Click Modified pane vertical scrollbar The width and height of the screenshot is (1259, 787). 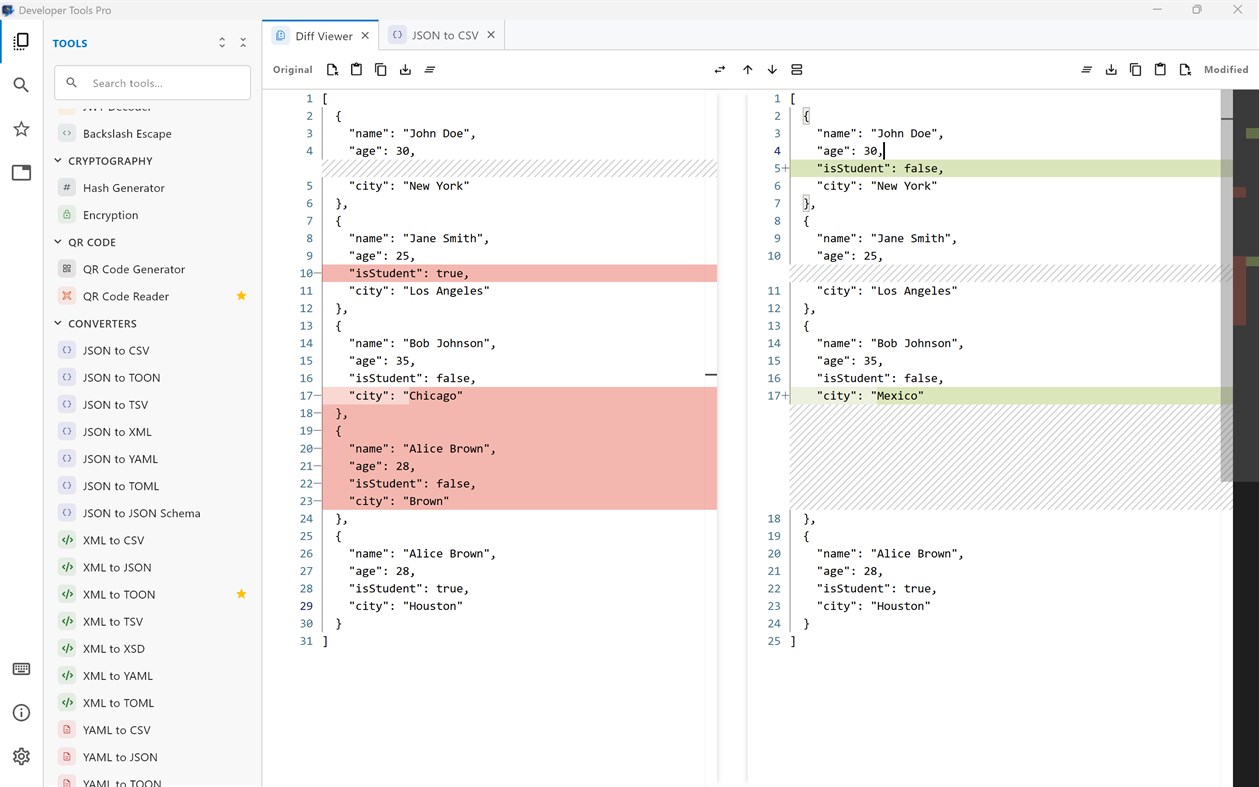1227,285
